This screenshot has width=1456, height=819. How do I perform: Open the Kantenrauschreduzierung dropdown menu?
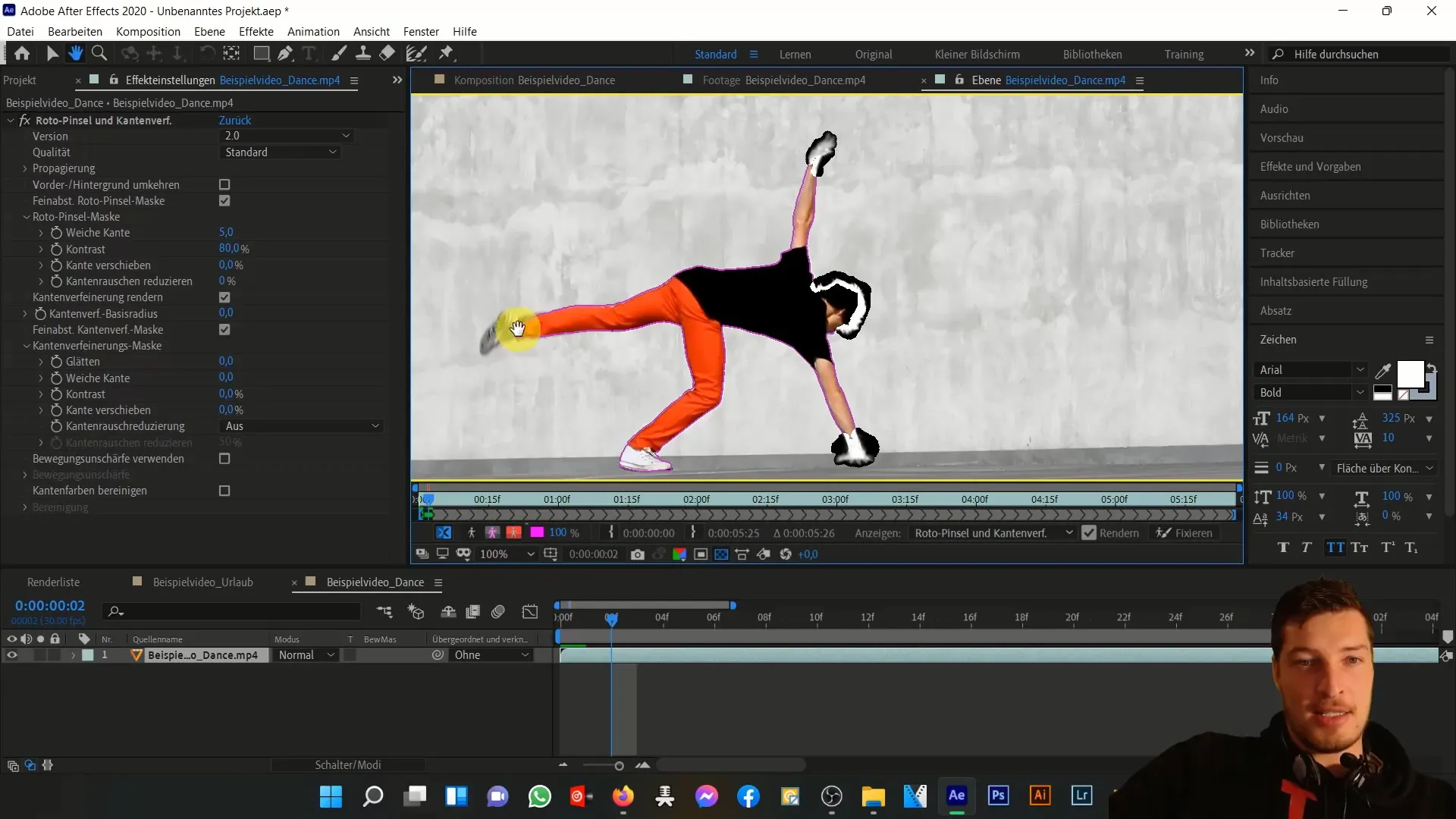(x=302, y=426)
